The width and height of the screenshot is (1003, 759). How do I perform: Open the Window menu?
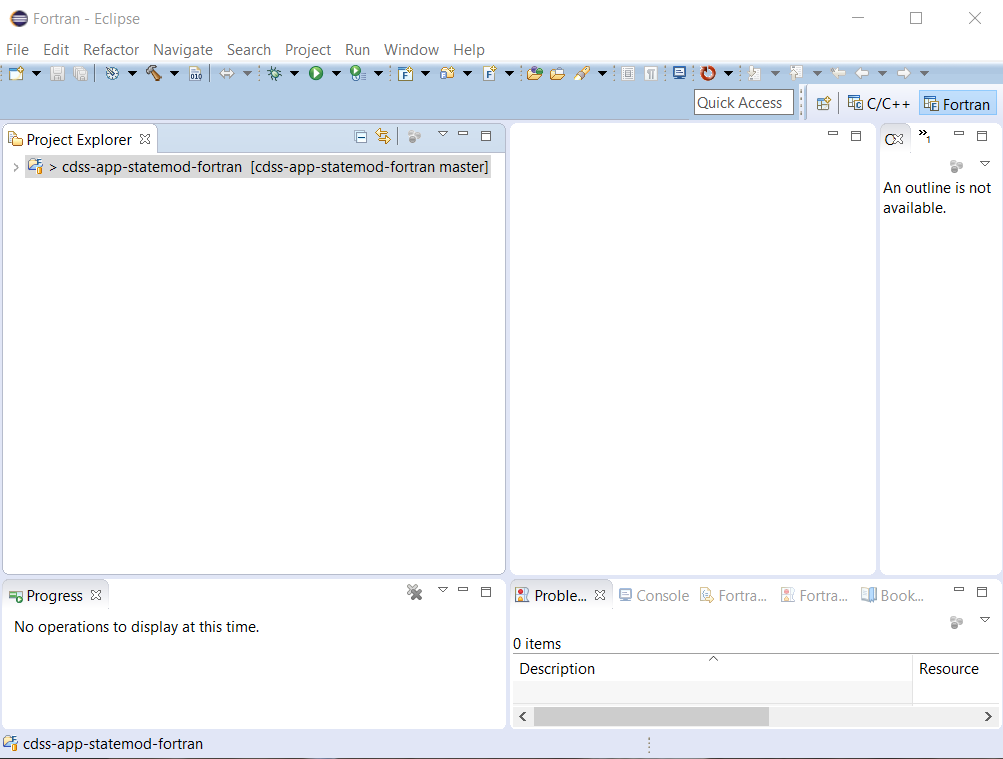pos(411,50)
